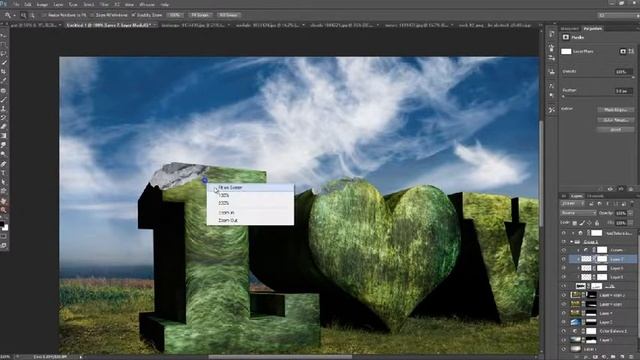Image resolution: width=640 pixels, height=360 pixels.
Task: Select the Horizontal Type tool
Action: [4, 173]
